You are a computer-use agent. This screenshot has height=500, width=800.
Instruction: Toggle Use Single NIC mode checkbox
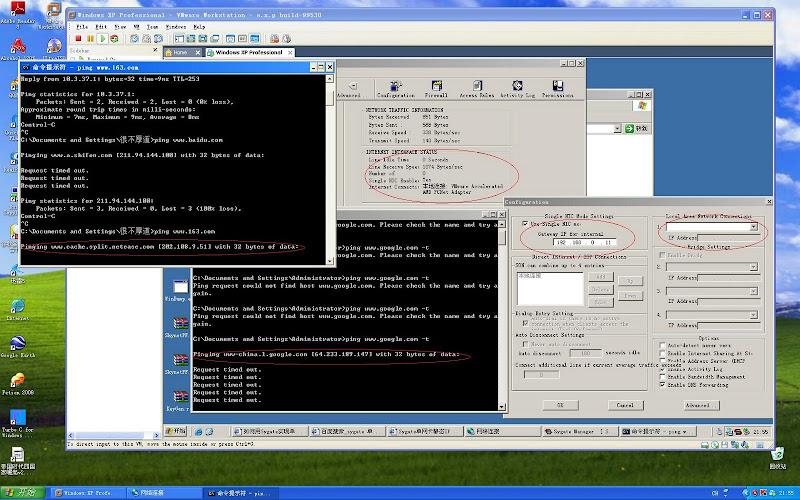point(525,223)
